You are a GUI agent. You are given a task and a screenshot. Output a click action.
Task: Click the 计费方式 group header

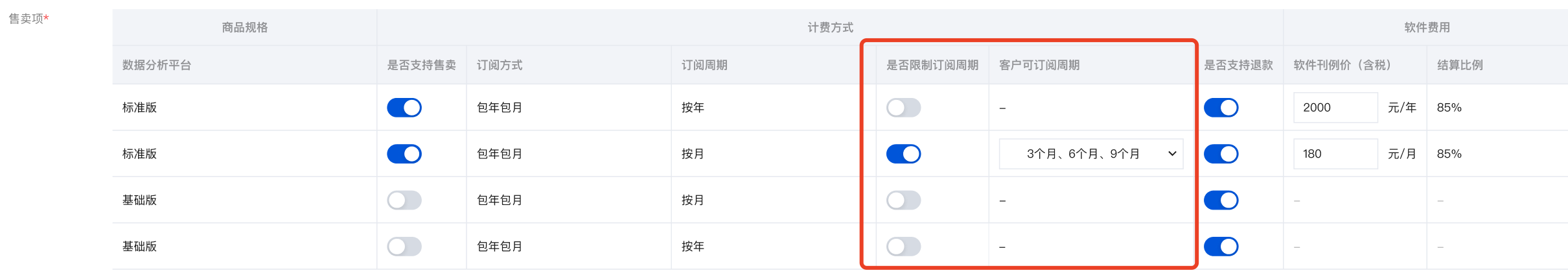(x=830, y=27)
